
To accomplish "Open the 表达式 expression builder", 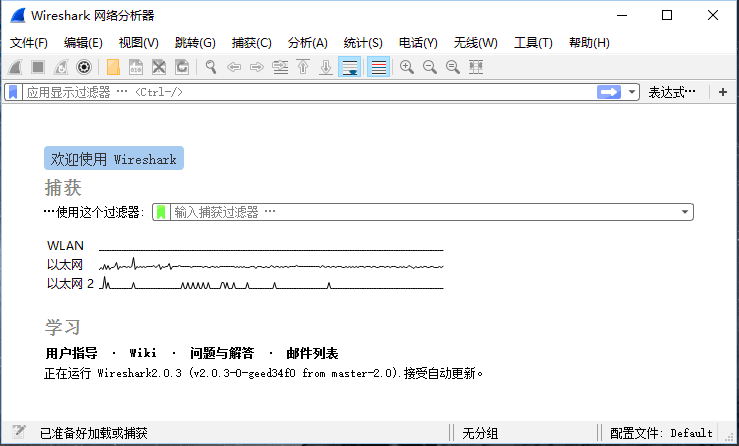I will [672, 92].
